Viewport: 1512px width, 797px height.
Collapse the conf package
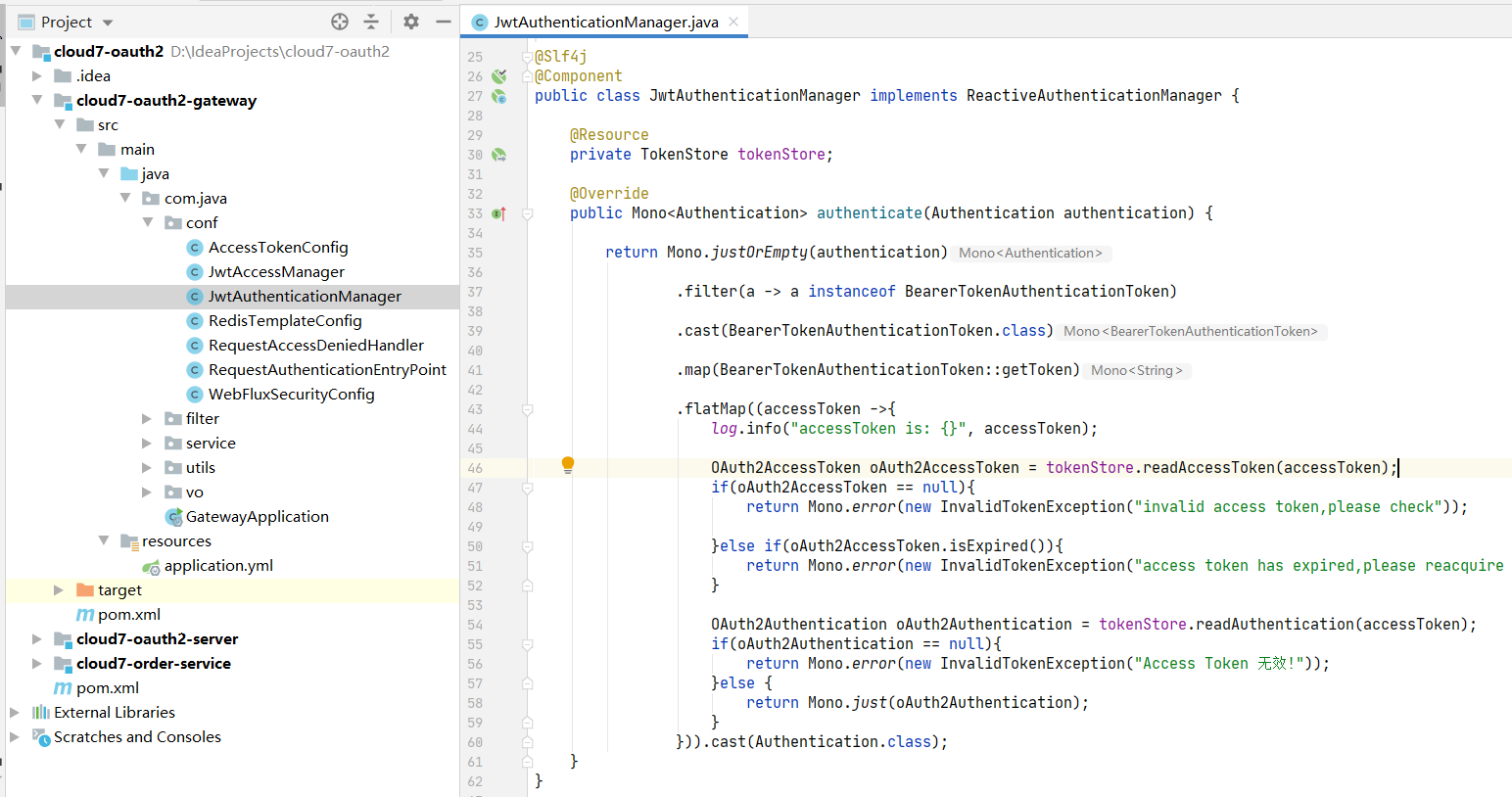[148, 222]
